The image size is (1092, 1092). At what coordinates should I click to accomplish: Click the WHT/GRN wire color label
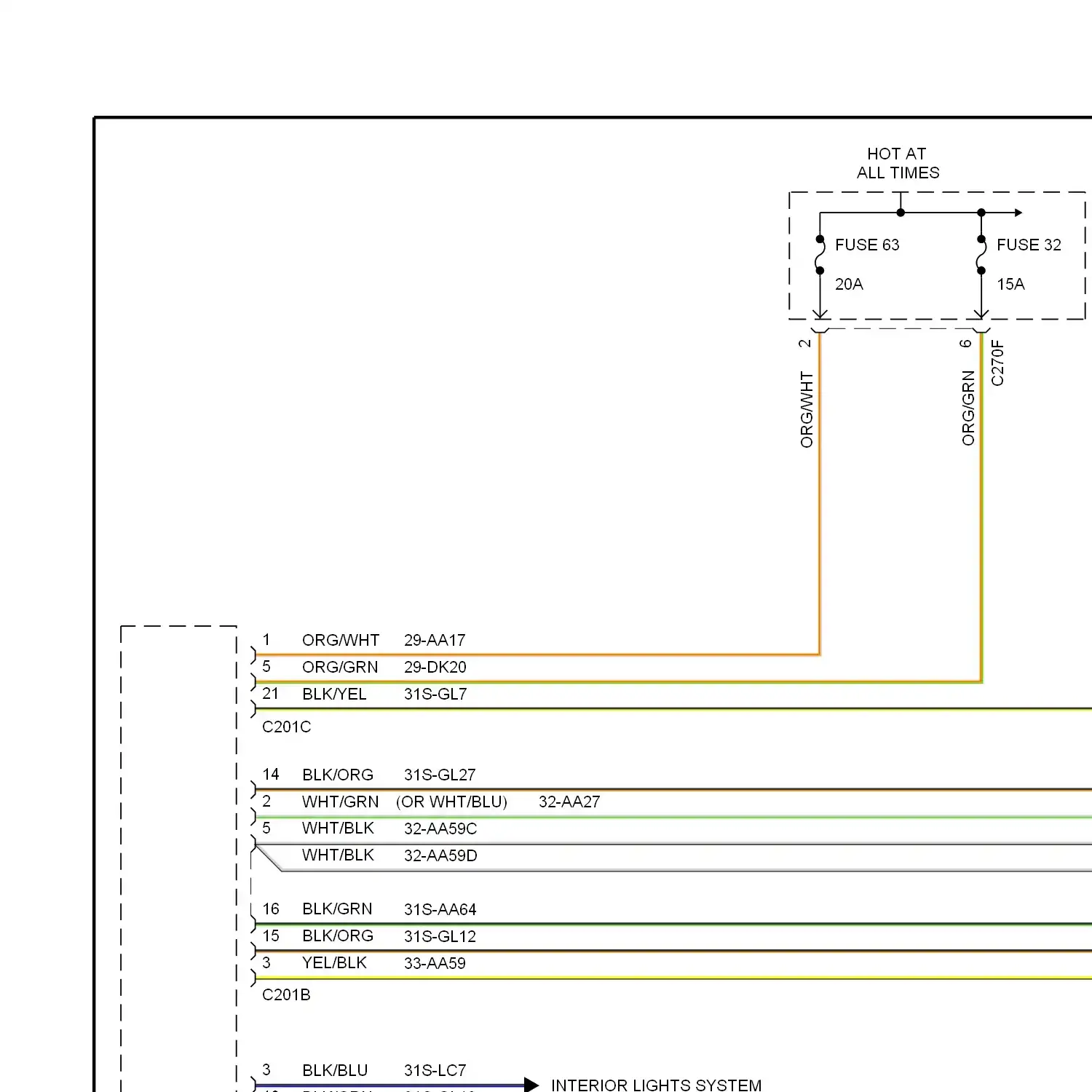tap(340, 802)
